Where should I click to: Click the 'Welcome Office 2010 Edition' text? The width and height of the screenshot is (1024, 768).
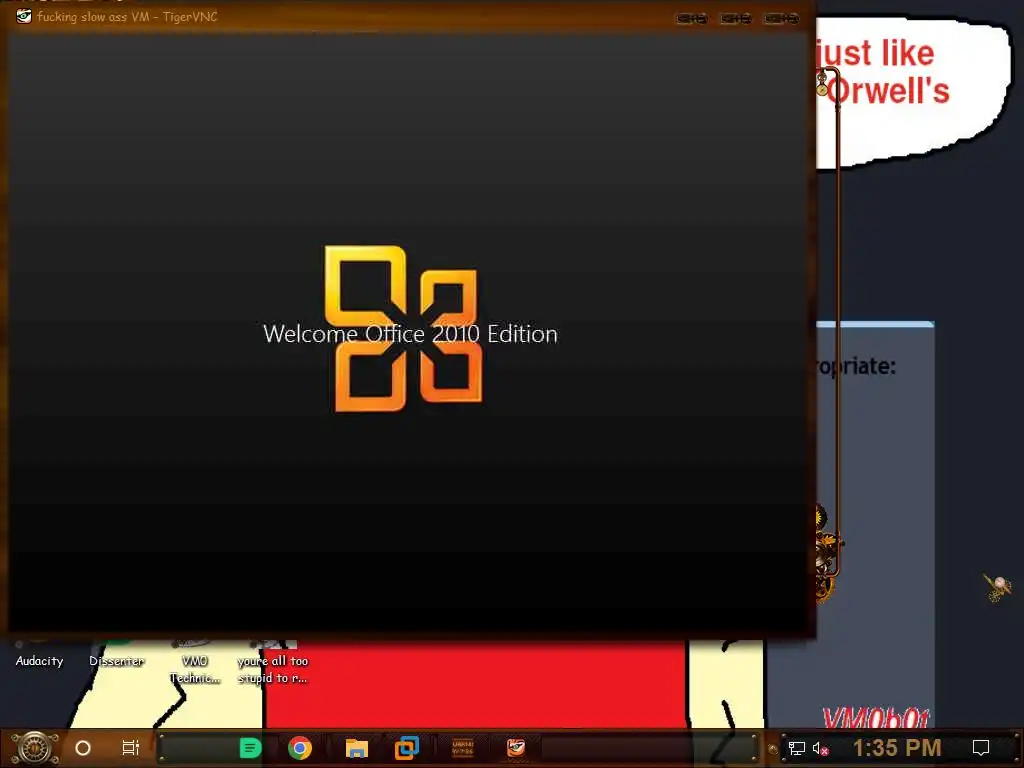tap(410, 334)
